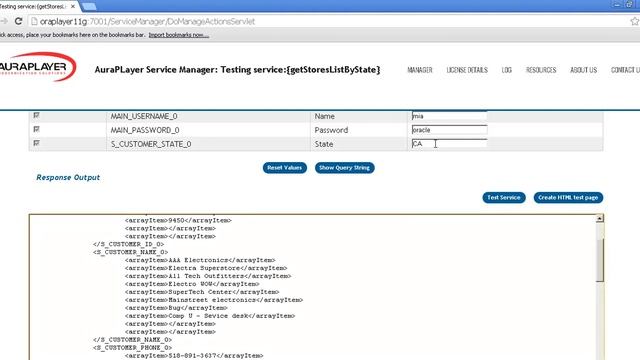Click the closing S_CUSTOMER_ID_0 tag line
The height and width of the screenshot is (360, 640).
(128, 244)
